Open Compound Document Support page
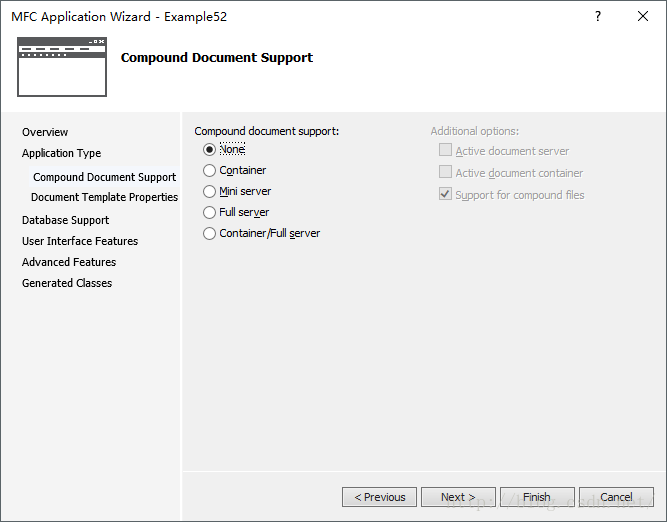The image size is (667, 522). pyautogui.click(x=104, y=177)
